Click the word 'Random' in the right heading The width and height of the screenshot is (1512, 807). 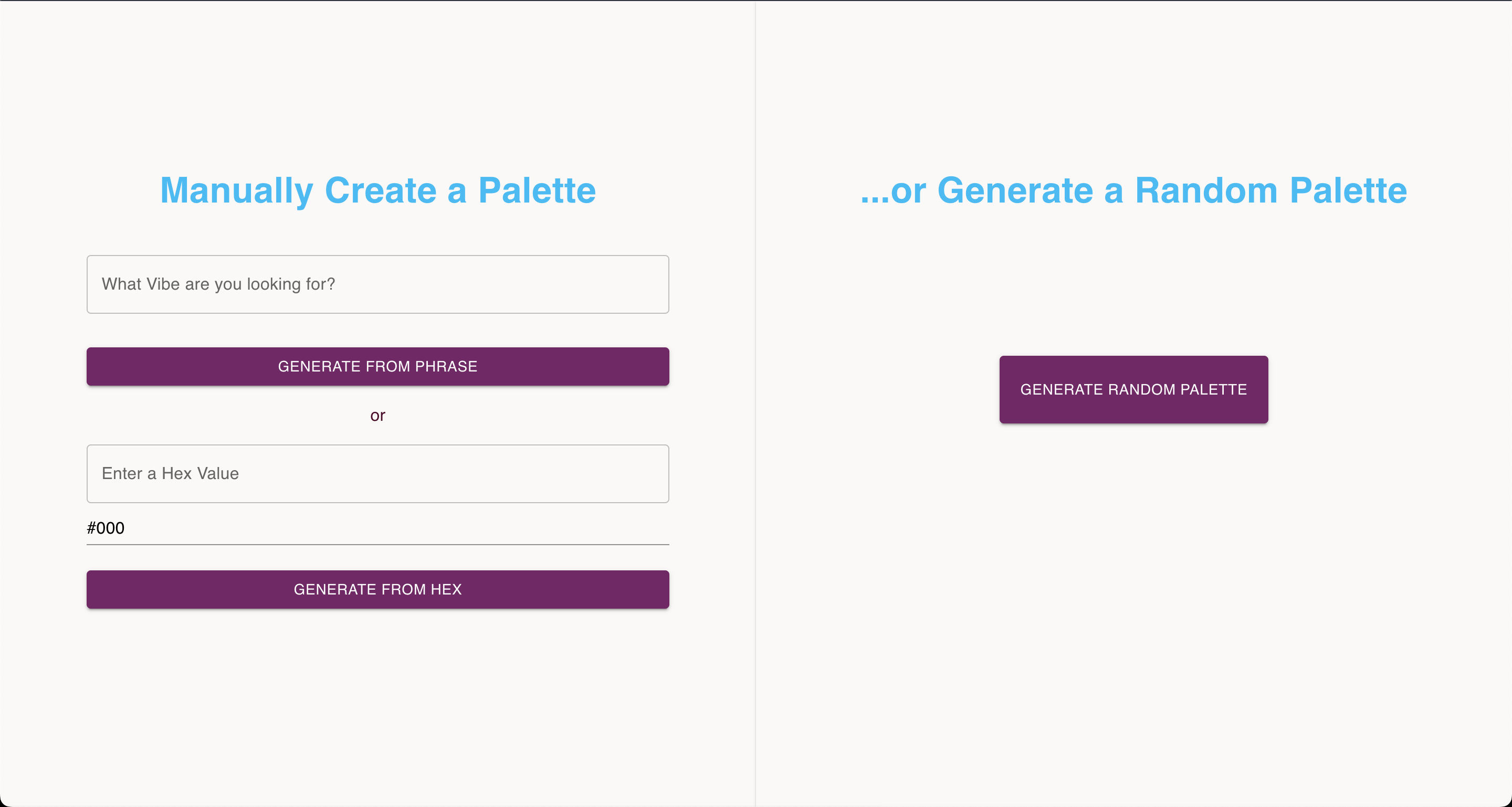(1206, 190)
